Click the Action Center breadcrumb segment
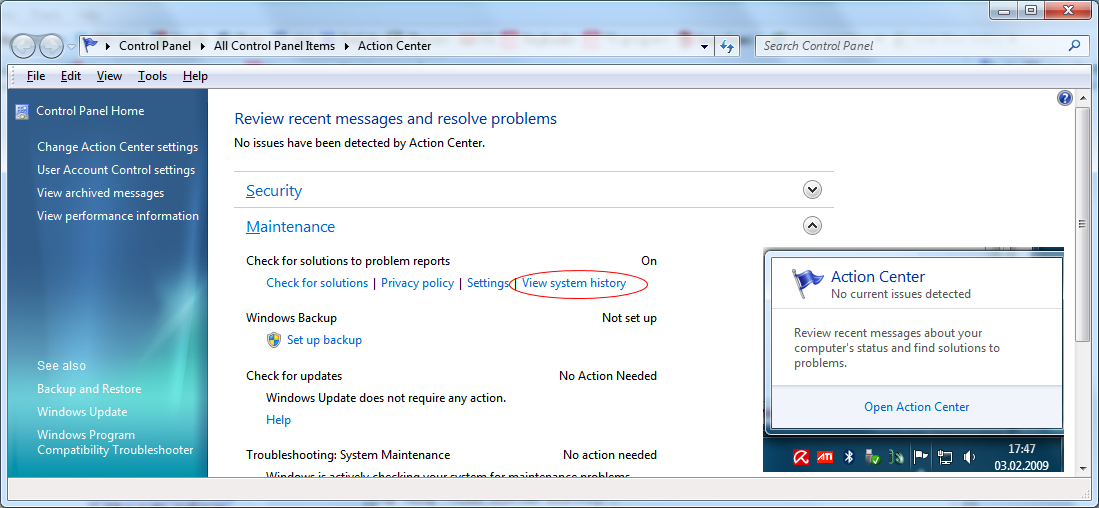This screenshot has width=1099, height=508. tap(395, 46)
